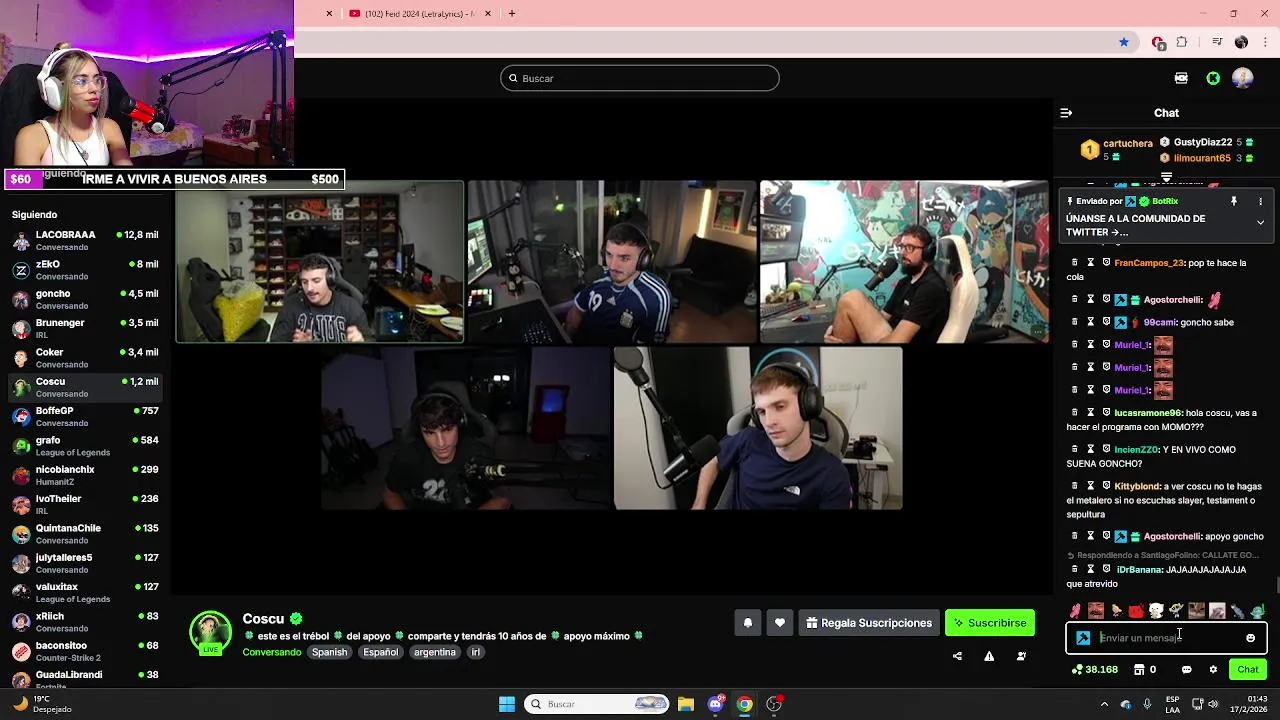Open Chrome from the taskbar
Image resolution: width=1280 pixels, height=720 pixels.
(745, 704)
